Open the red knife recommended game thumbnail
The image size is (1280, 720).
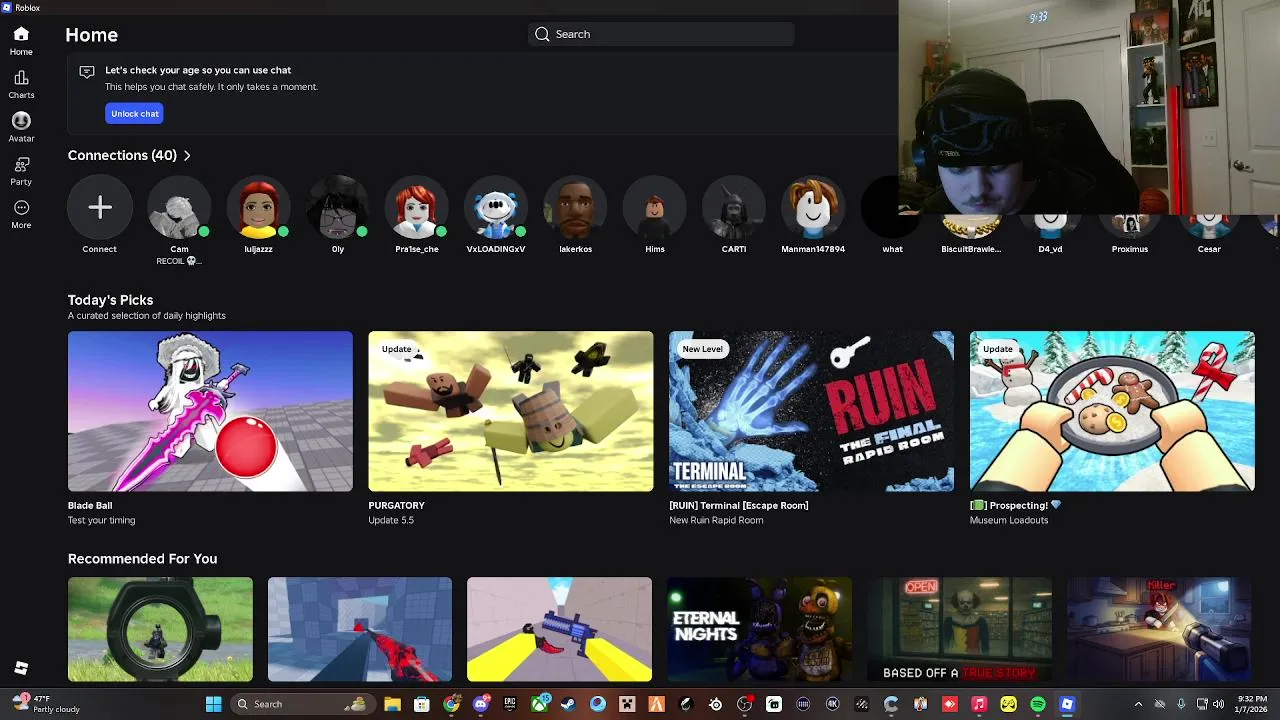pyautogui.click(x=360, y=629)
